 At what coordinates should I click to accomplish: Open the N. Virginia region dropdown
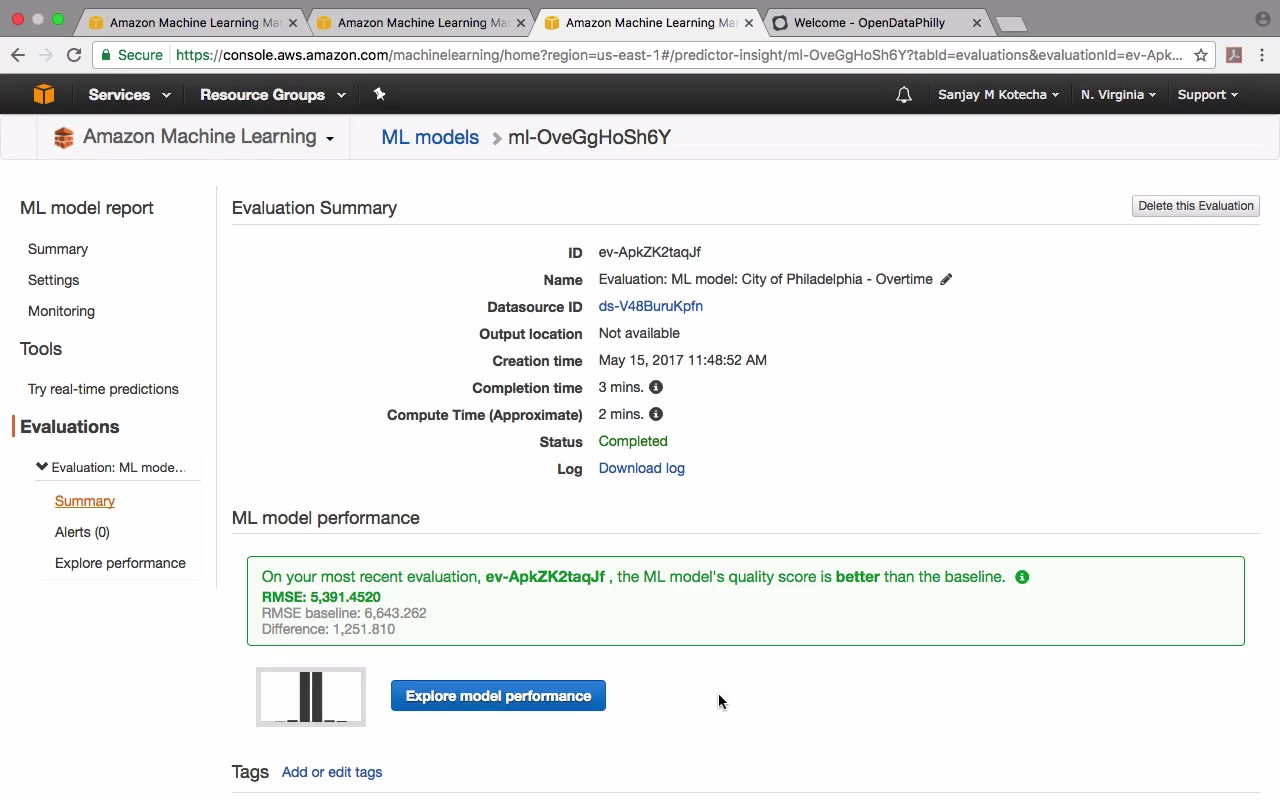(x=1118, y=95)
